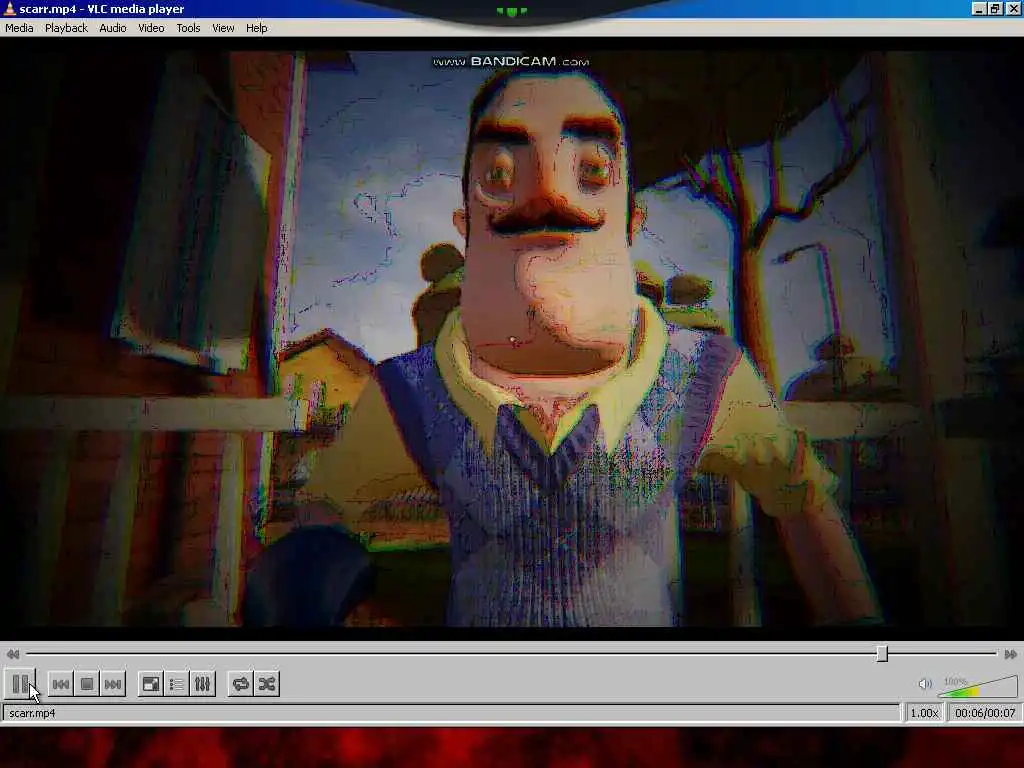Image resolution: width=1024 pixels, height=768 pixels.
Task: Stop the video playback
Action: click(87, 684)
